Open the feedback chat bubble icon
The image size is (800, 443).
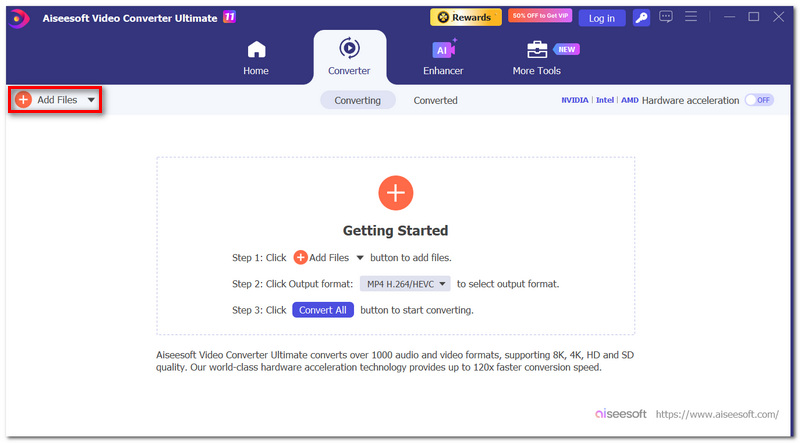point(665,17)
